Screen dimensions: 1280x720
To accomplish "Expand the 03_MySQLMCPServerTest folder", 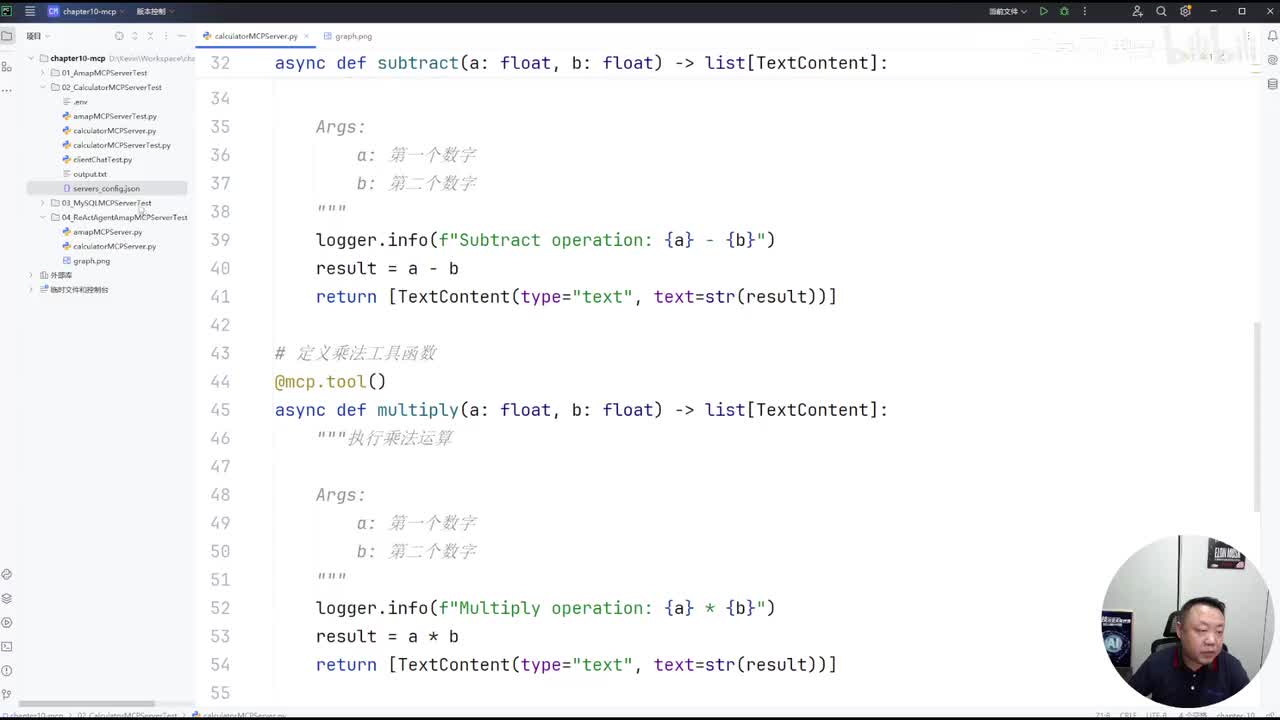I will click(42, 203).
